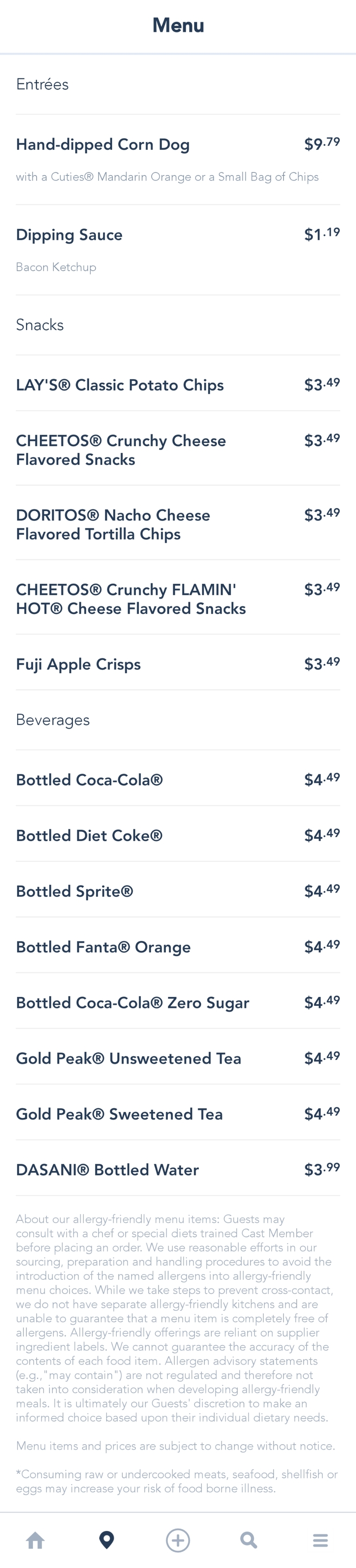356x1568 pixels.
Task: Tap the plus circle icon
Action: pyautogui.click(x=178, y=1540)
